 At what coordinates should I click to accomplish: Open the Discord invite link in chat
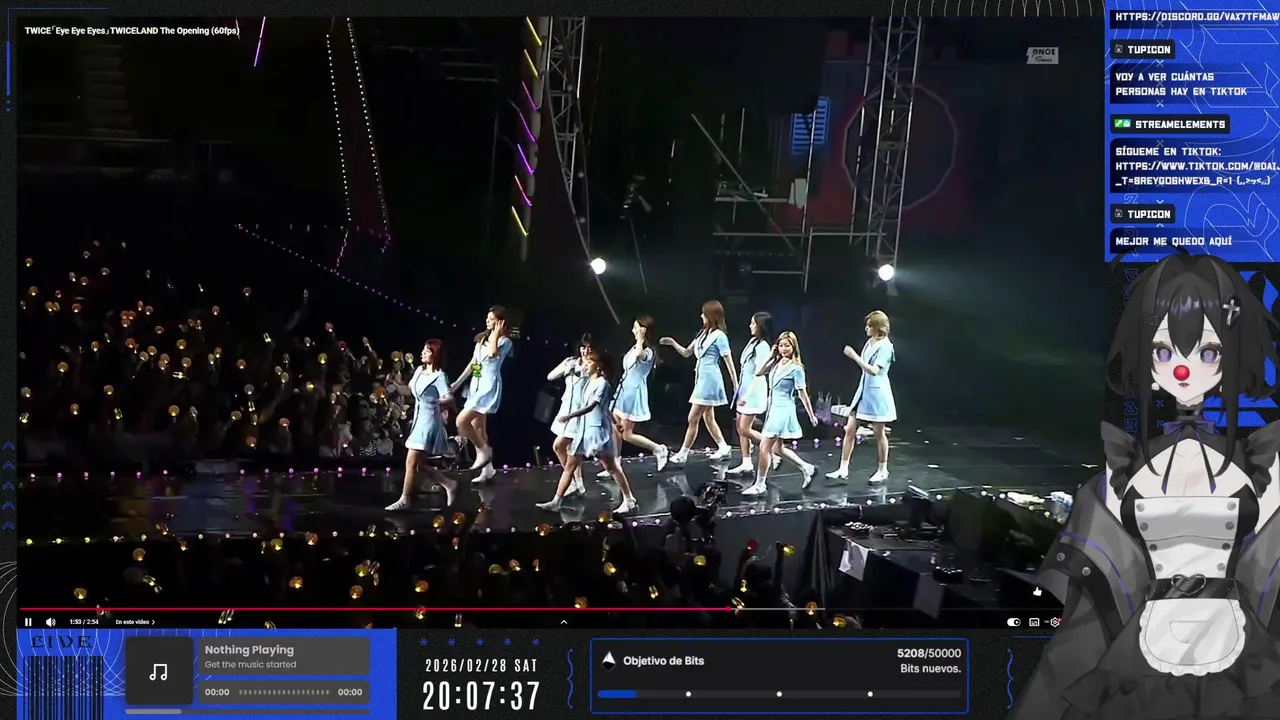pyautogui.click(x=1197, y=17)
